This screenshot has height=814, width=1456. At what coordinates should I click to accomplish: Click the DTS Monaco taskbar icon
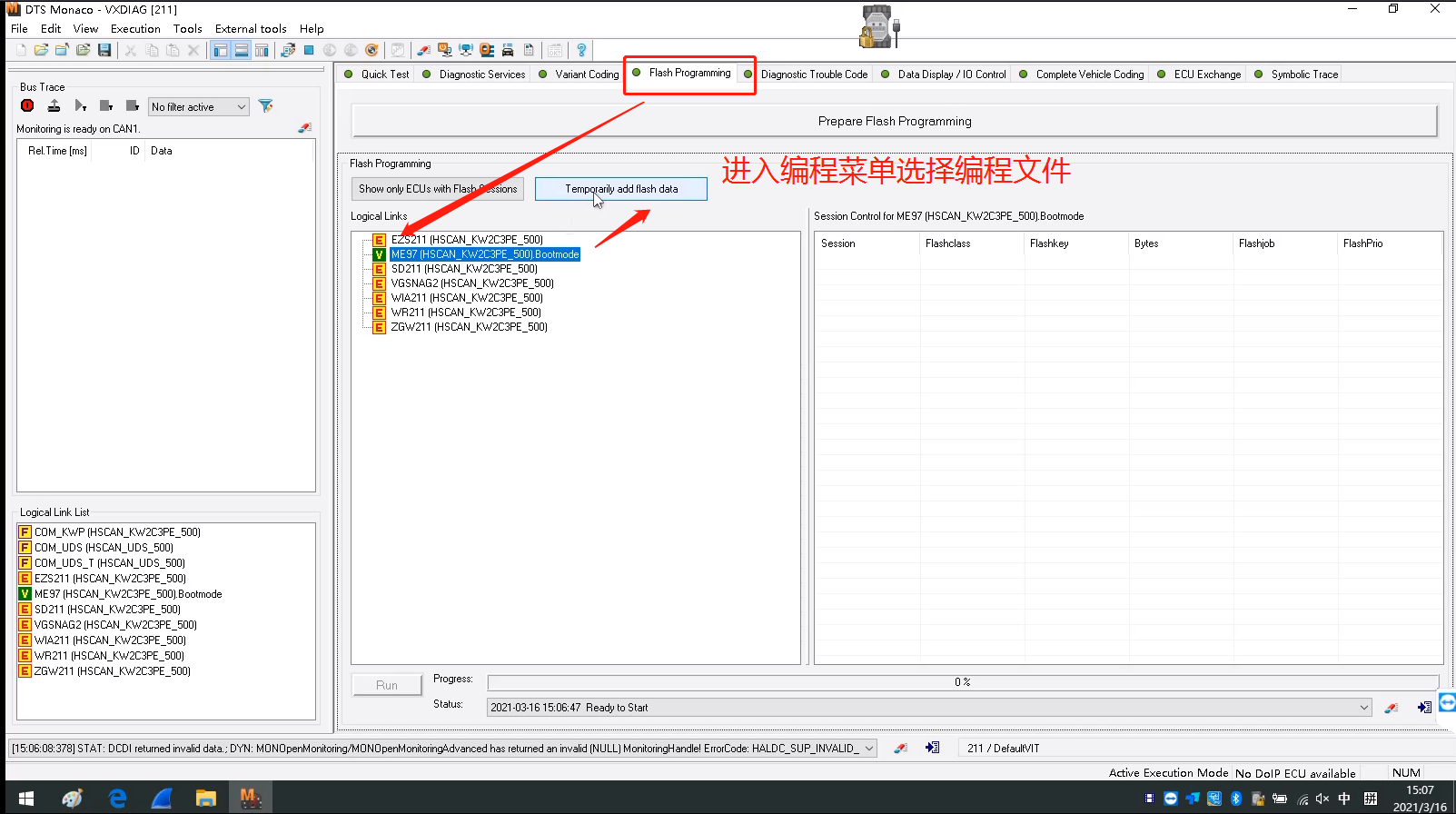click(250, 799)
